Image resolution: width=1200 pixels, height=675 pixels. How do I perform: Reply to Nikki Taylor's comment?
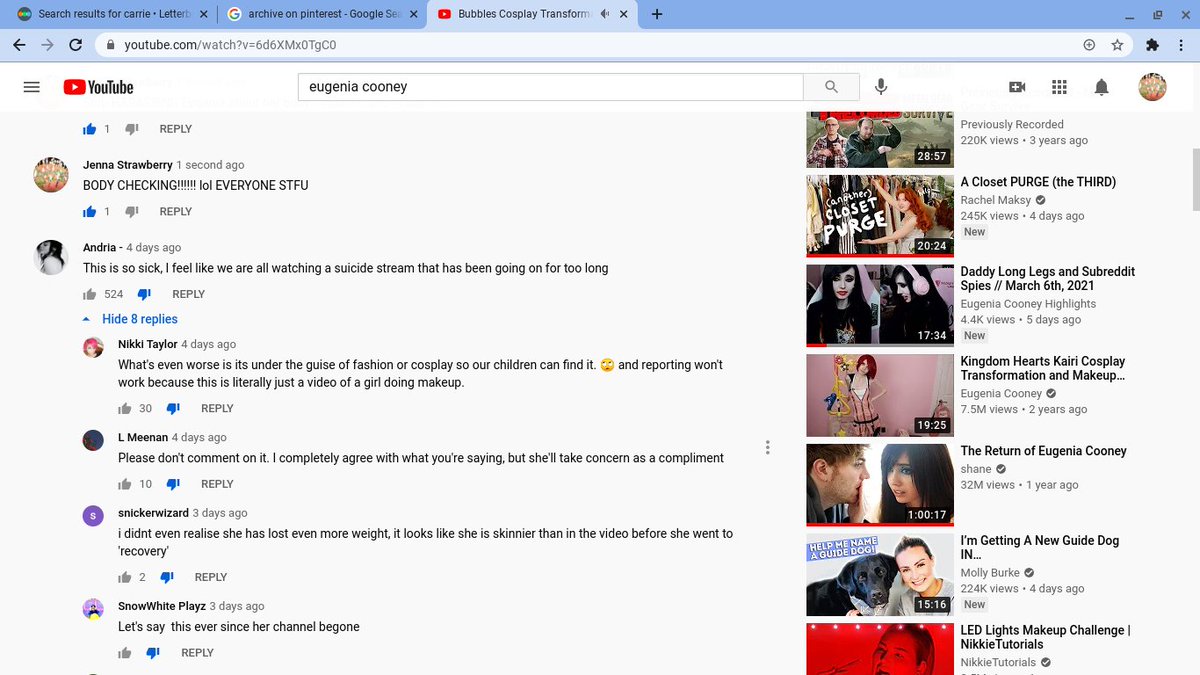point(217,408)
